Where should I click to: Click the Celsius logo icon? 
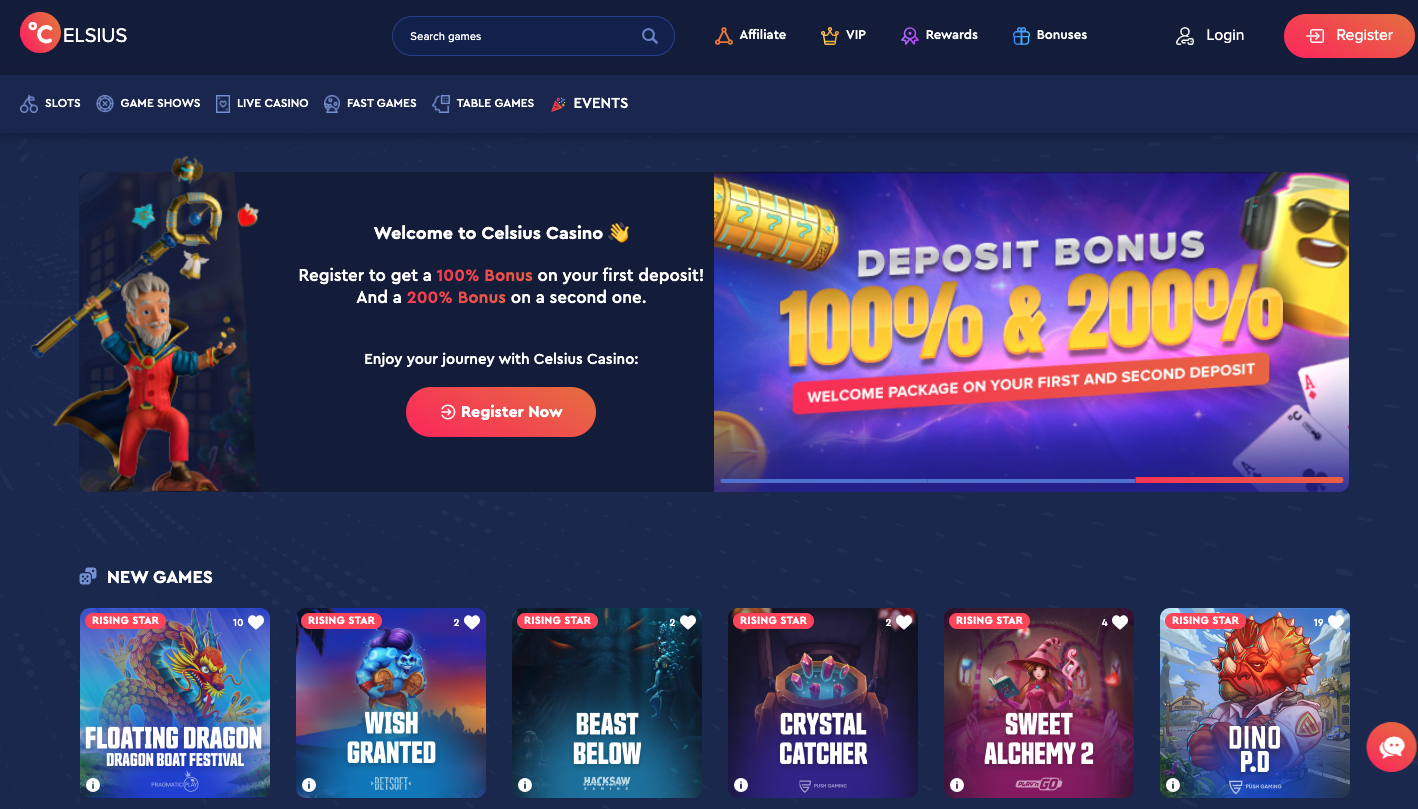point(39,33)
